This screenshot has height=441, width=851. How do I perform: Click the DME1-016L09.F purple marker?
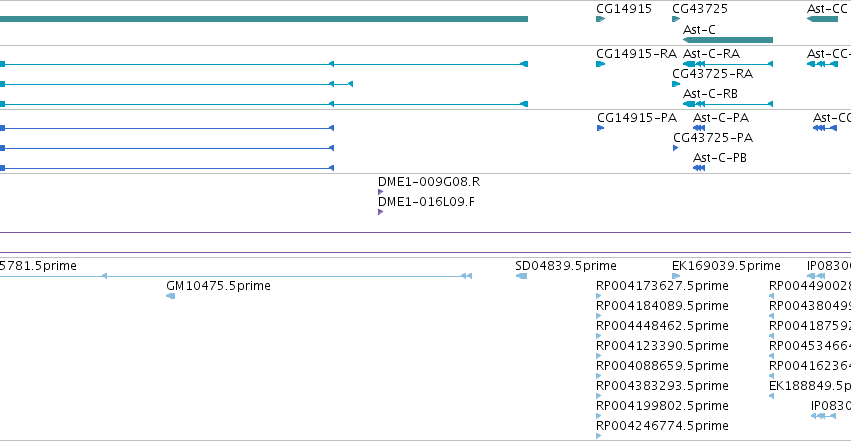(x=380, y=212)
